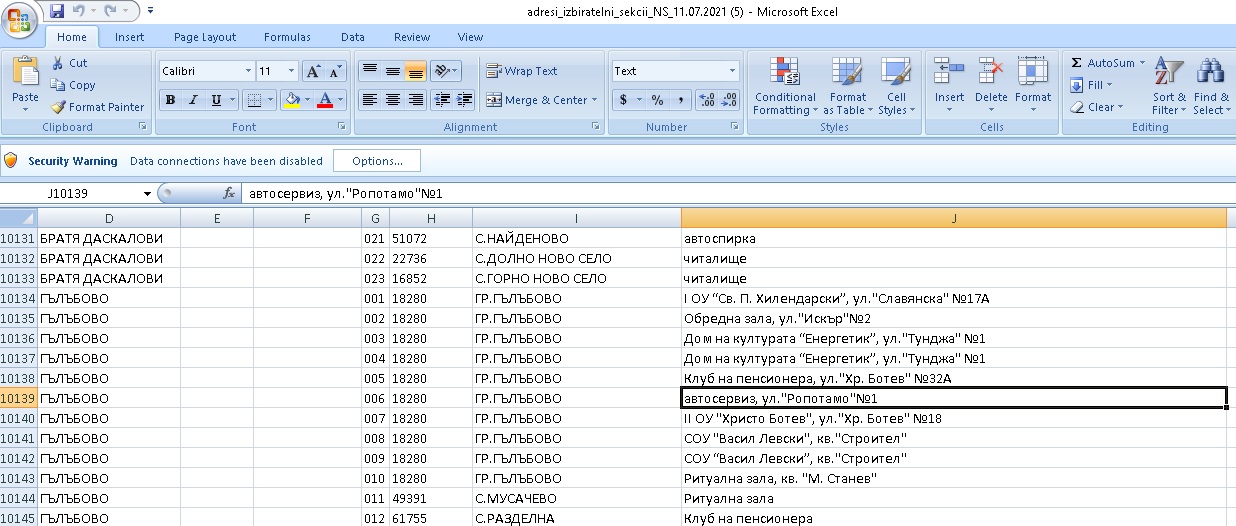Open the Name Box dropdown arrow
Screen dimensions: 1236x526
click(x=147, y=194)
